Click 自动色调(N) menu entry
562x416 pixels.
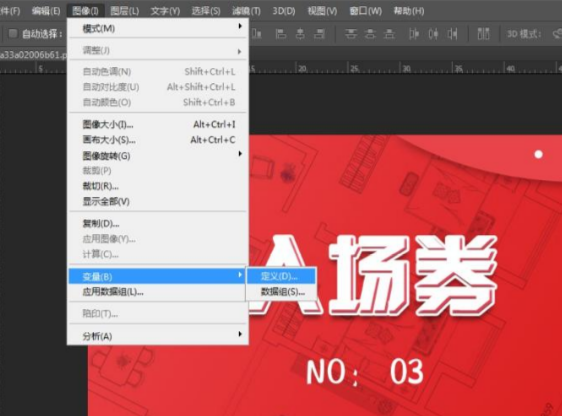coord(158,72)
